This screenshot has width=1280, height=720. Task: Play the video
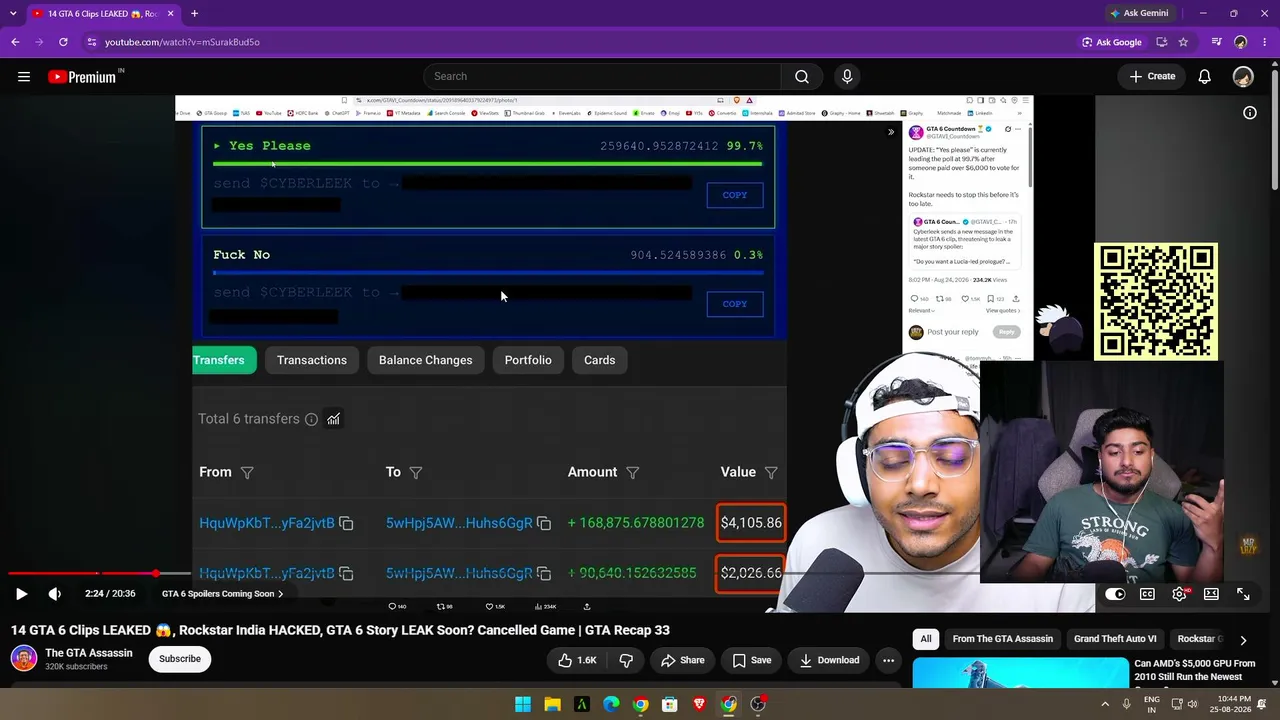click(x=21, y=594)
